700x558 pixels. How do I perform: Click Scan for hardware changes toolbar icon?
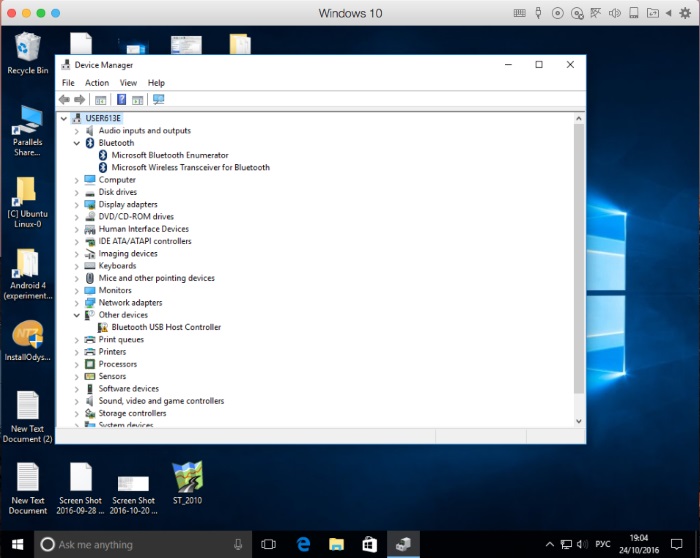point(158,100)
